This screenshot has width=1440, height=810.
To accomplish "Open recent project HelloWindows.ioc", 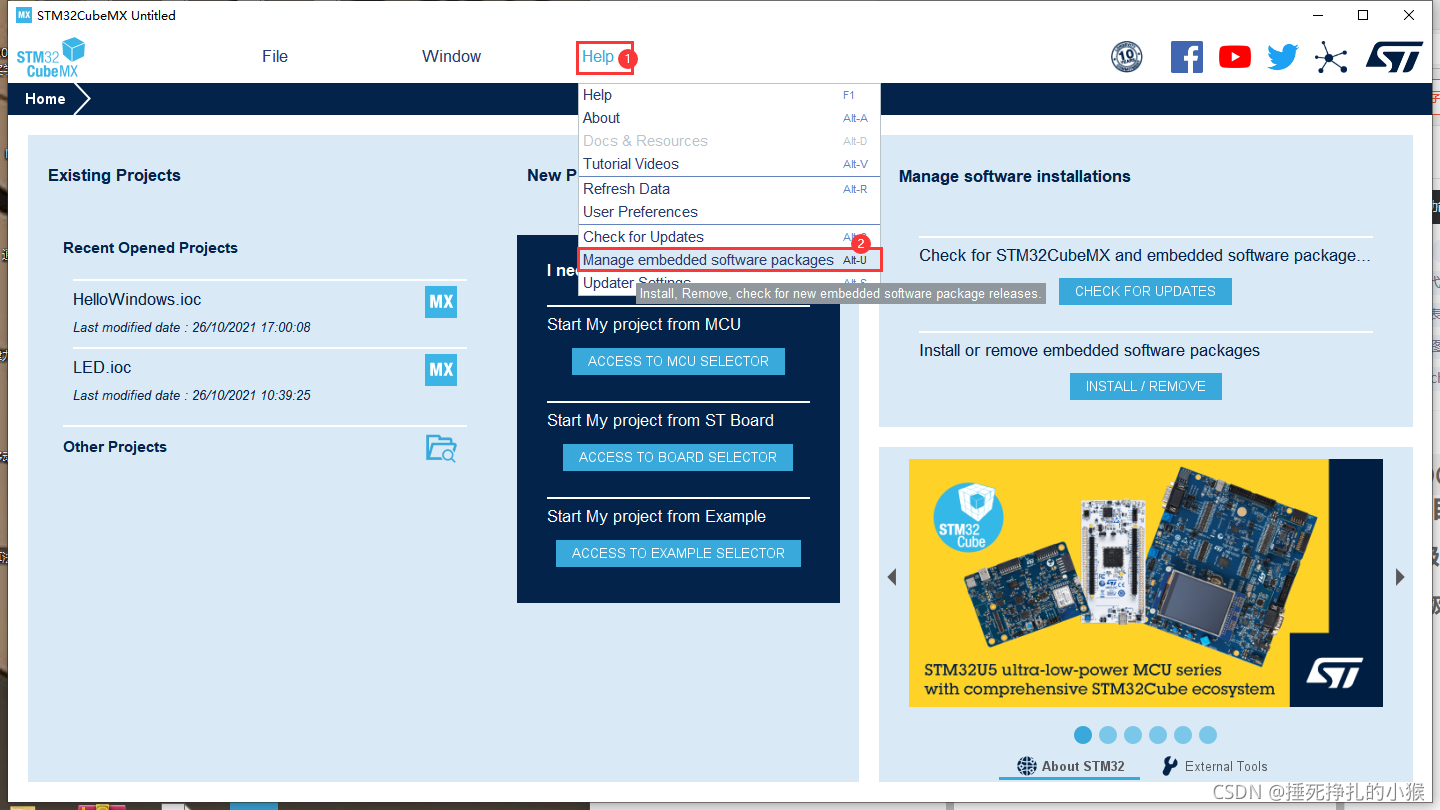I will 137,299.
